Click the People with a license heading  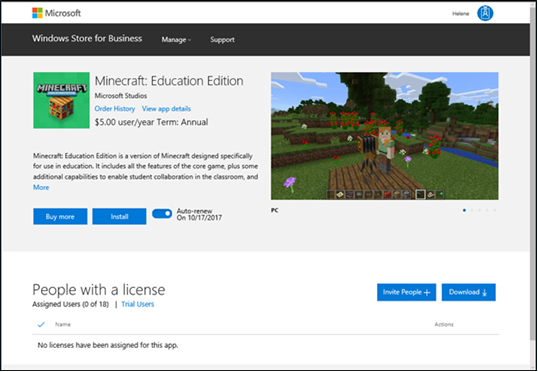99,290
